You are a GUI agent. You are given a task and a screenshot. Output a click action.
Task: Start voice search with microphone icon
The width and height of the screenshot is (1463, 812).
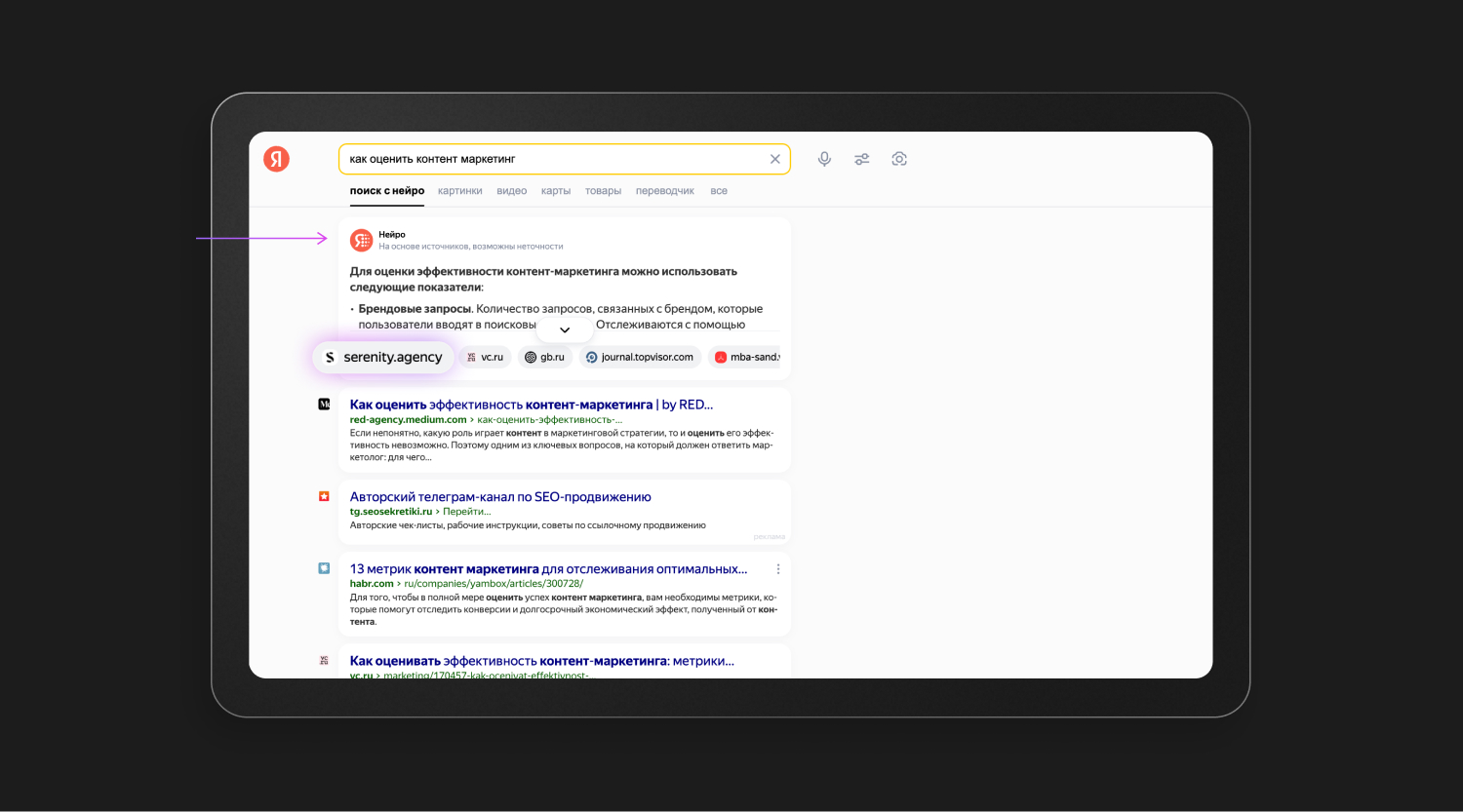(x=824, y=159)
